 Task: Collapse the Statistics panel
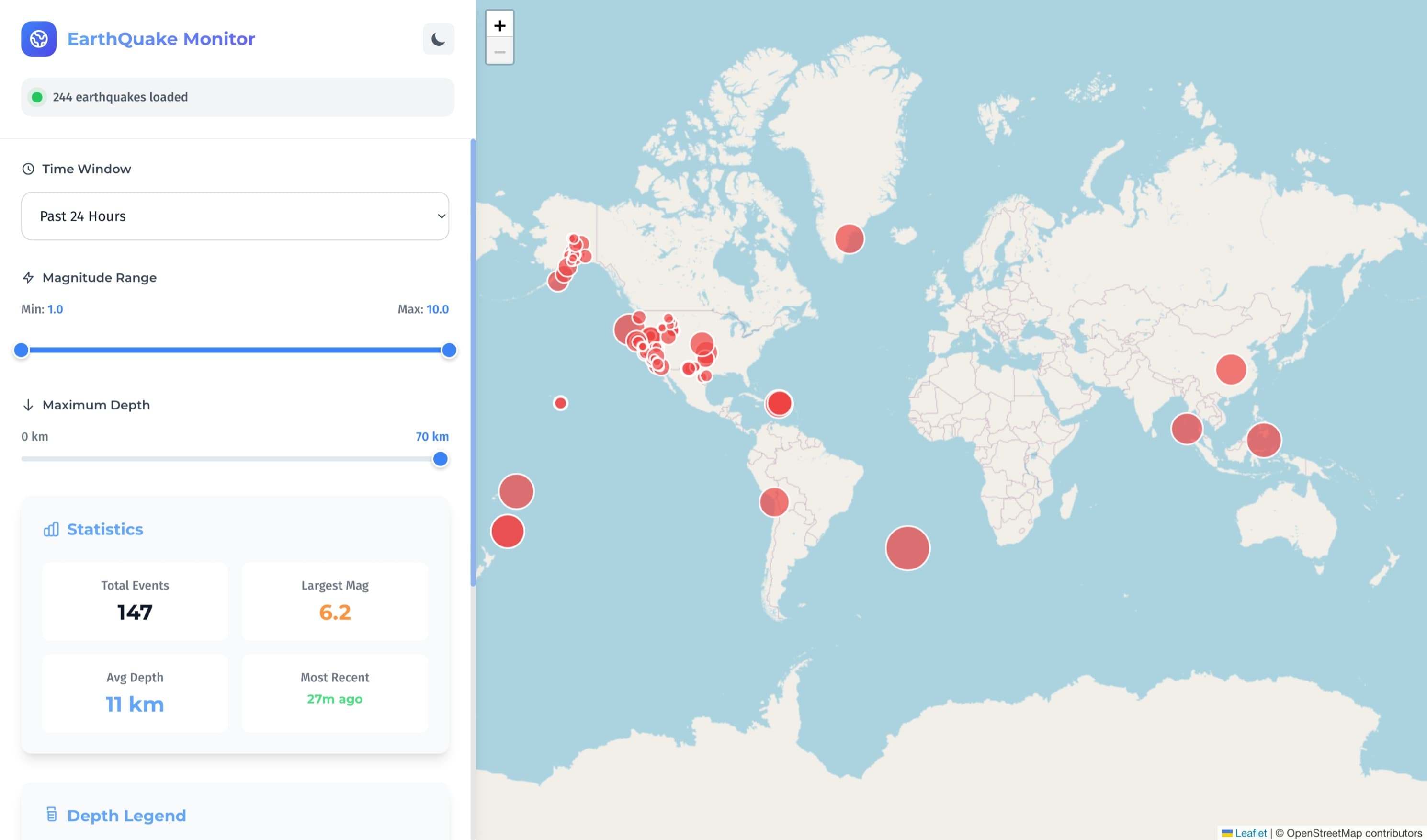[104, 529]
